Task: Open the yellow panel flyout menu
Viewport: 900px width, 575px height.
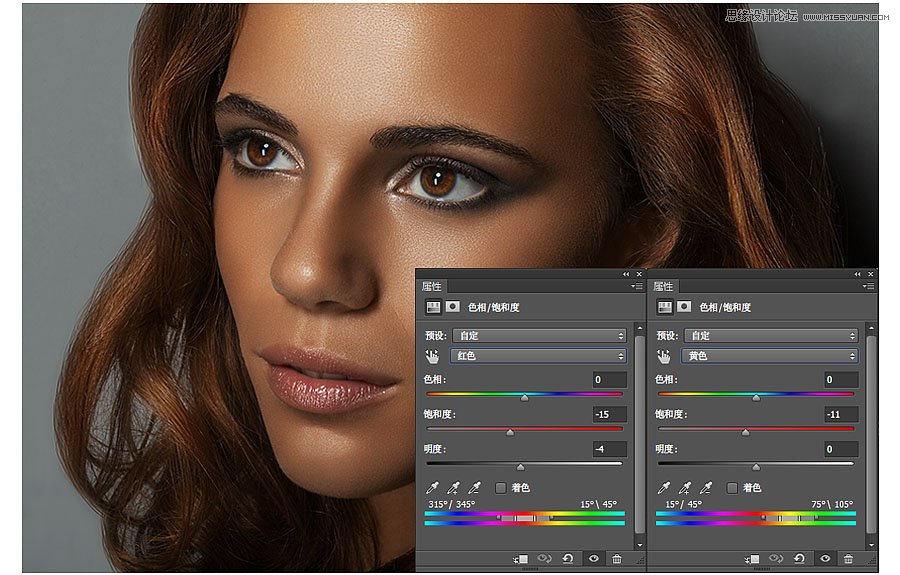Action: pos(868,286)
